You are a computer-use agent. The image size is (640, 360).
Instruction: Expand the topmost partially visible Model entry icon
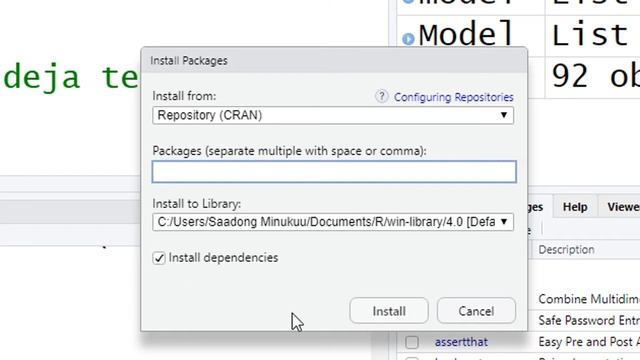coord(408,2)
